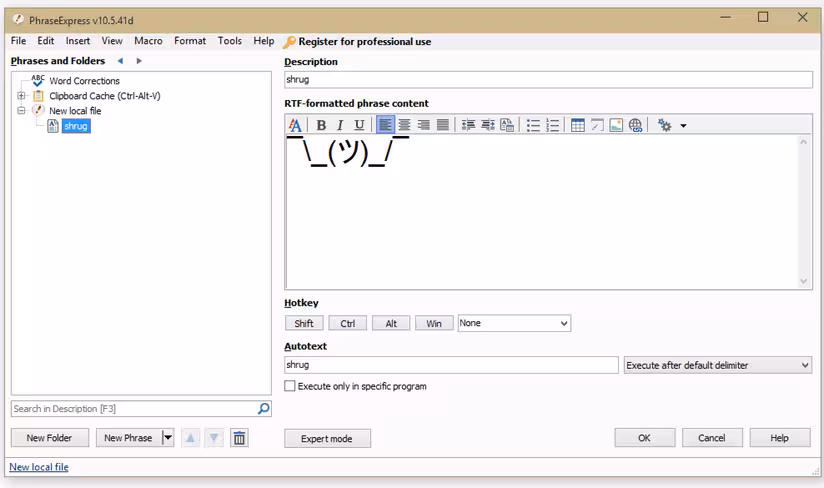The image size is (824, 488).
Task: Create a New Folder
Action: (49, 438)
